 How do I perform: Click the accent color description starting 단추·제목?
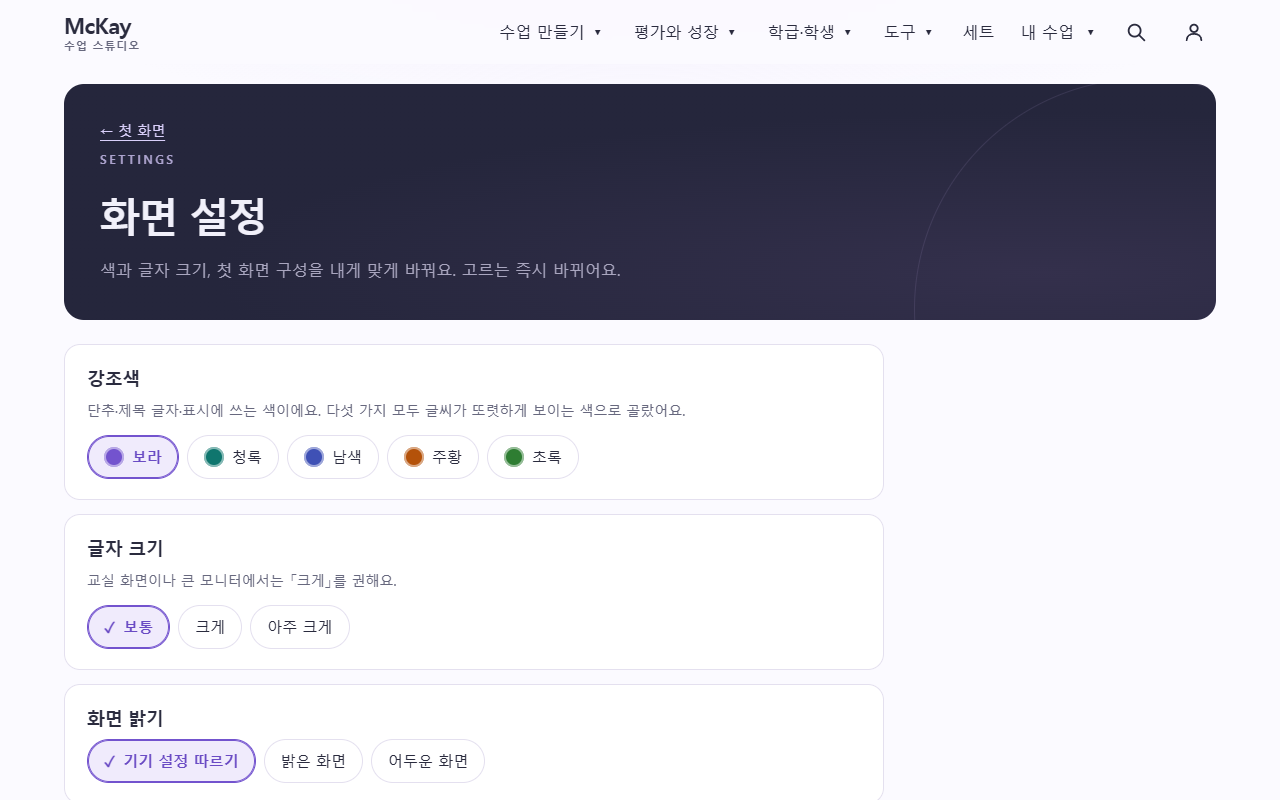[x=387, y=411]
